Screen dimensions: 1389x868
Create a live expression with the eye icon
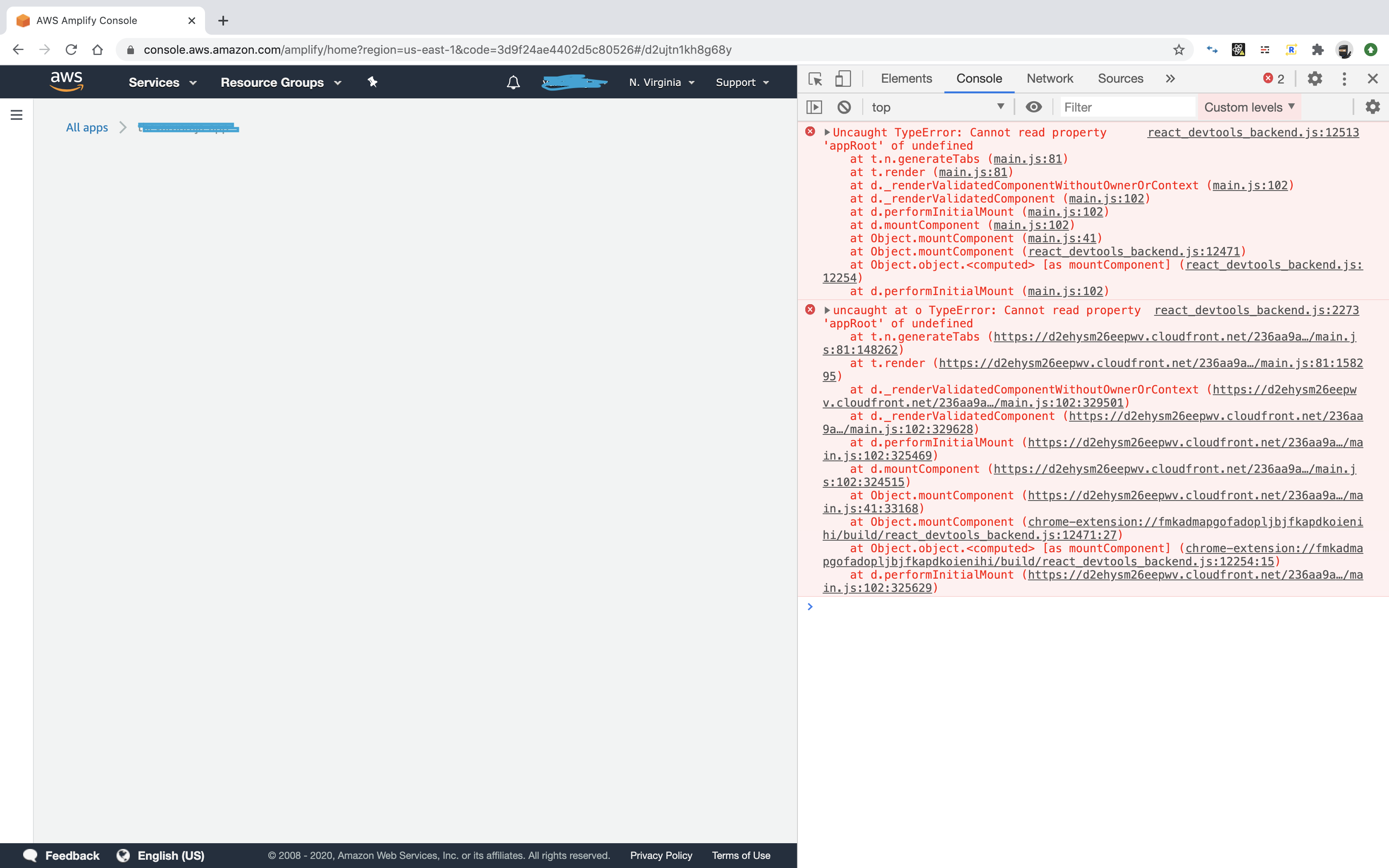1034,107
